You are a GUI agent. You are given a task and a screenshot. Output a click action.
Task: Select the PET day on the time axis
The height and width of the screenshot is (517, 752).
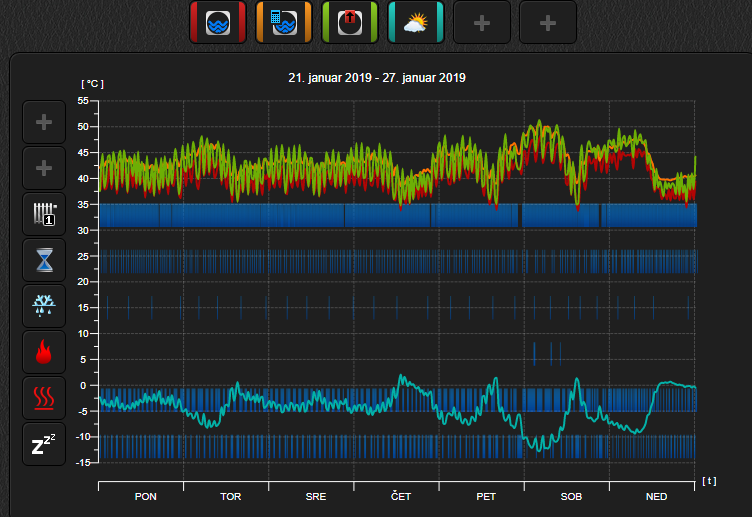point(486,496)
